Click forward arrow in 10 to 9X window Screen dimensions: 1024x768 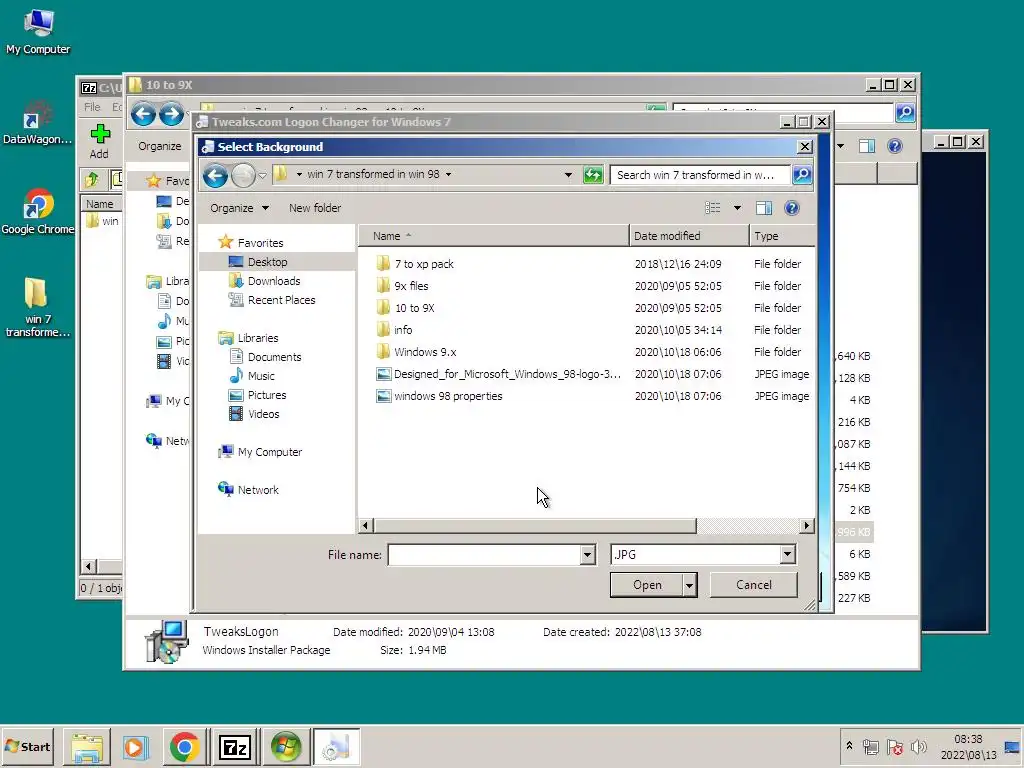pos(172,114)
